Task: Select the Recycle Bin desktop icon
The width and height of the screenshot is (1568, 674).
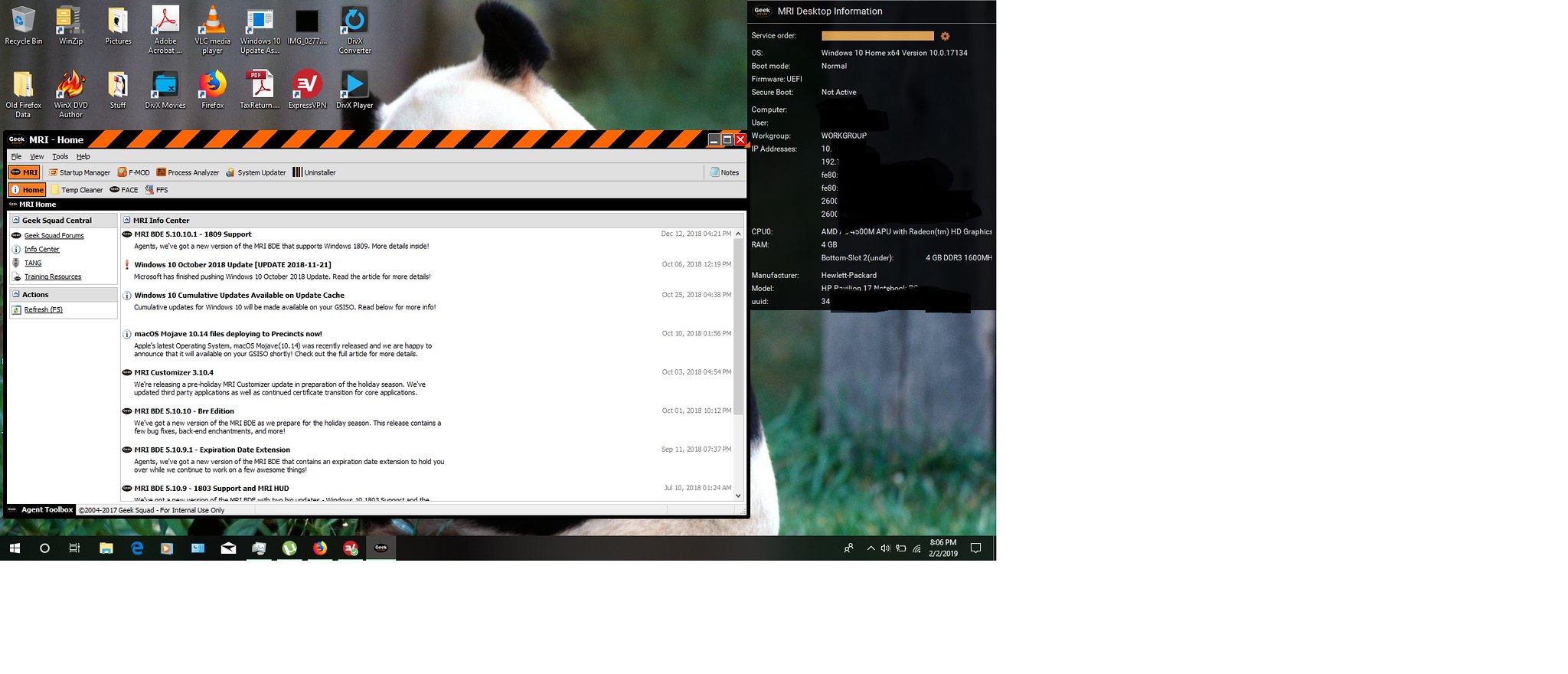Action: (24, 25)
